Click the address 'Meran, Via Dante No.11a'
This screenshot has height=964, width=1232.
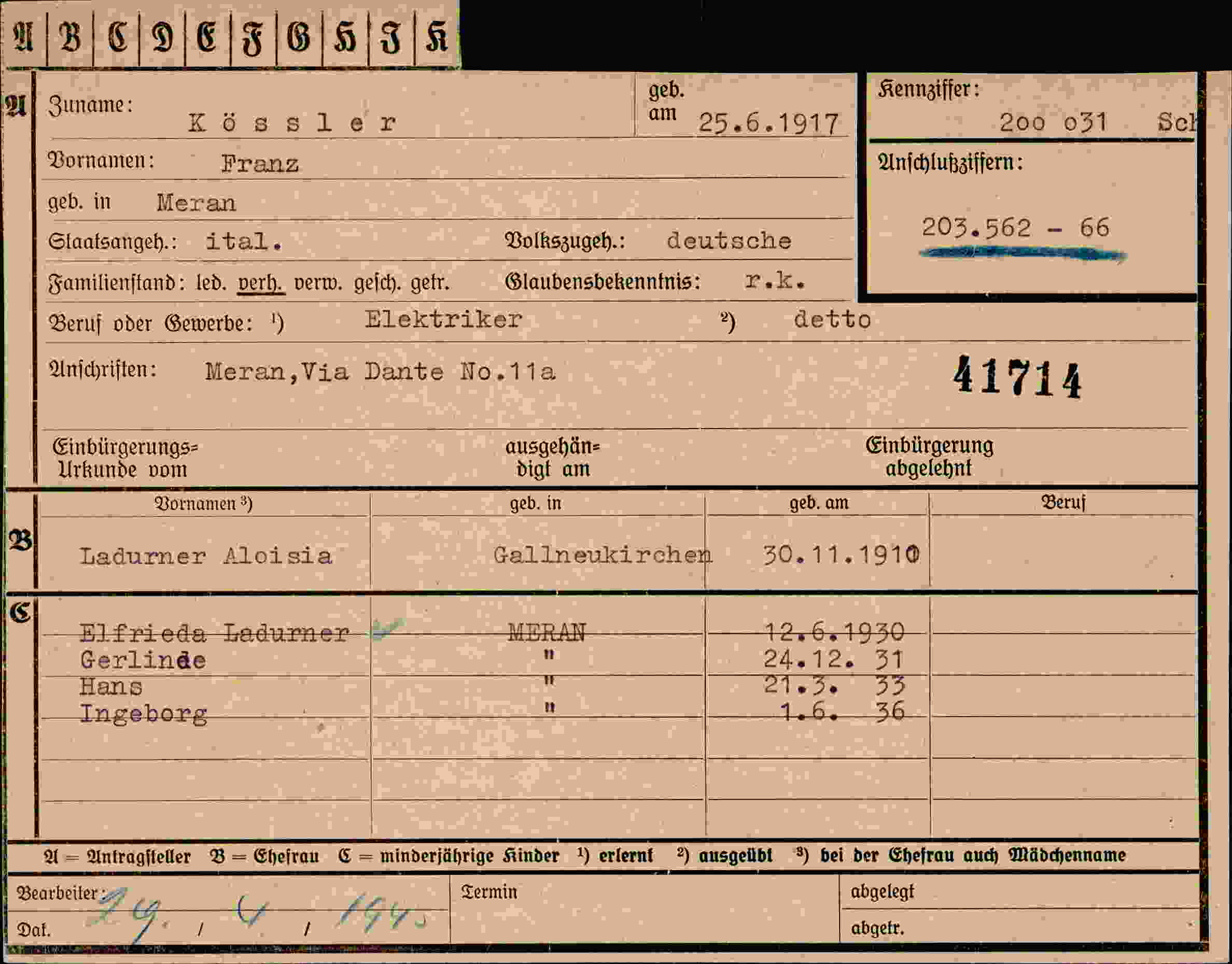[380, 372]
